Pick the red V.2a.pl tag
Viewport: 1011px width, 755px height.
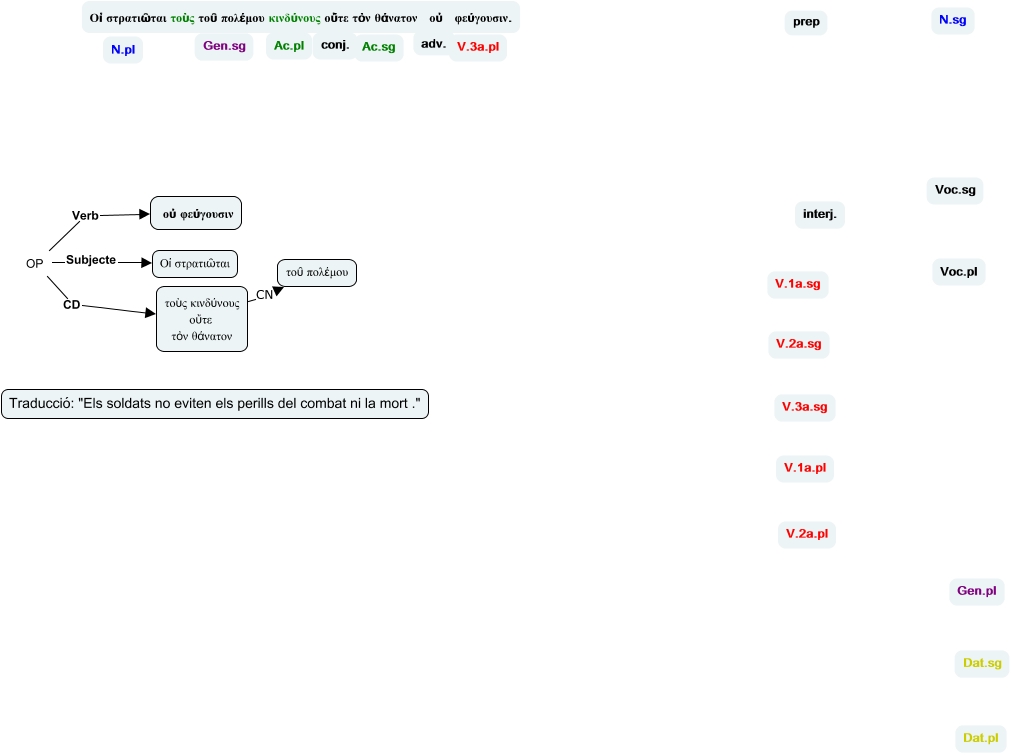click(806, 534)
